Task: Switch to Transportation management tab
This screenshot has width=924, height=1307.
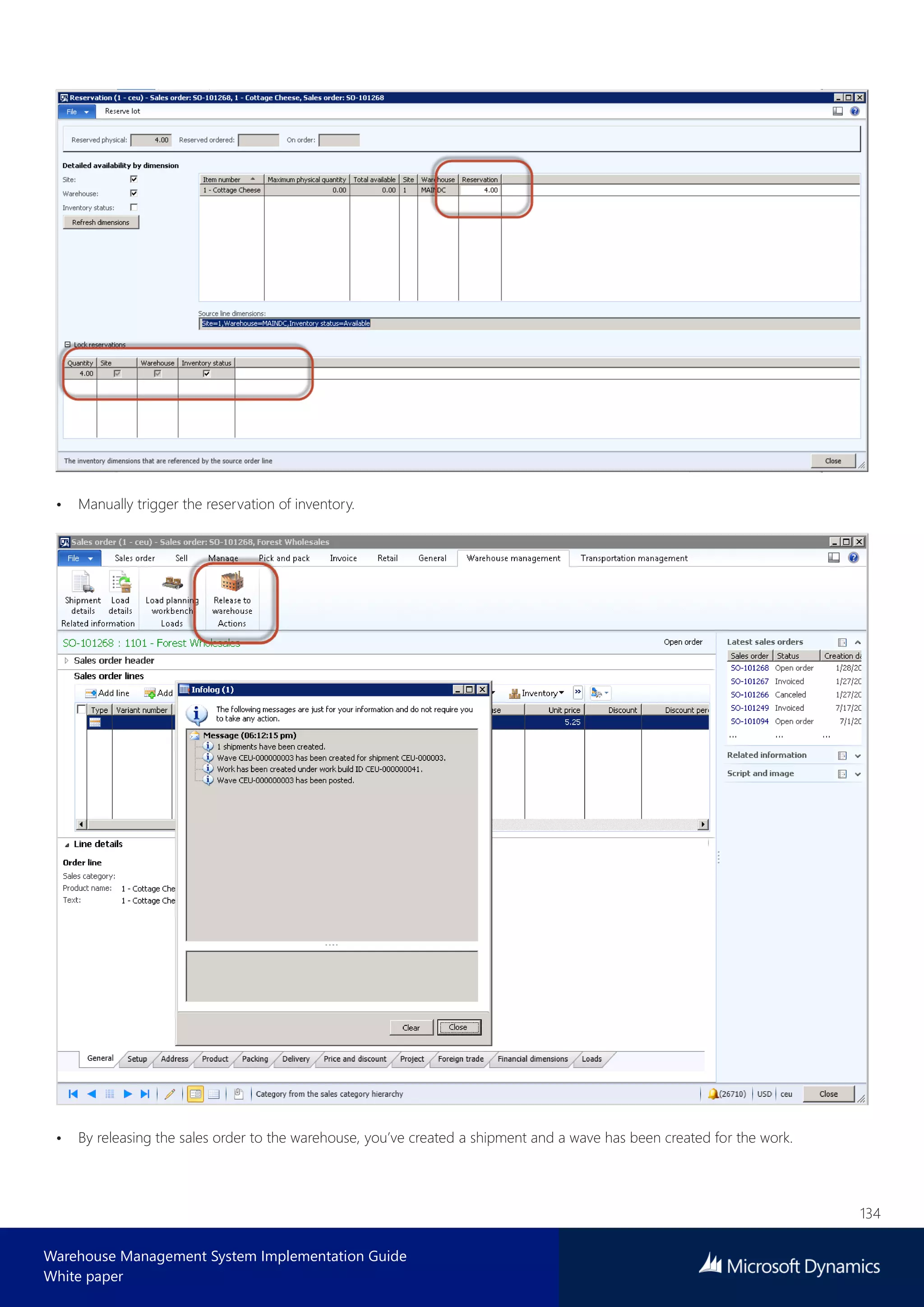Action: coord(634,558)
